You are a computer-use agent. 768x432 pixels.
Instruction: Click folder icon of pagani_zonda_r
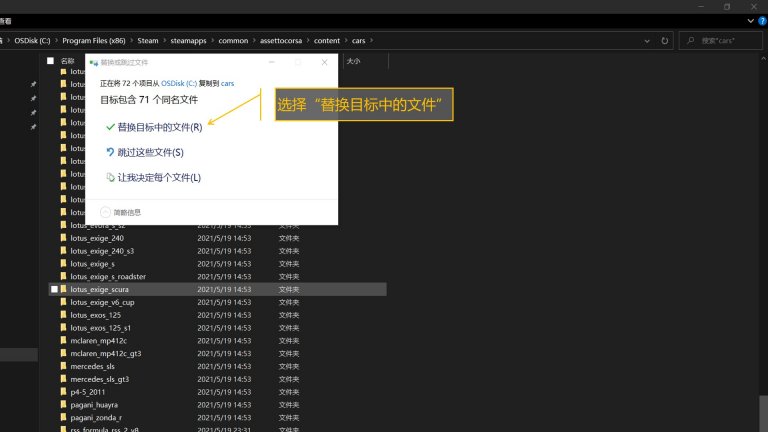(x=63, y=417)
